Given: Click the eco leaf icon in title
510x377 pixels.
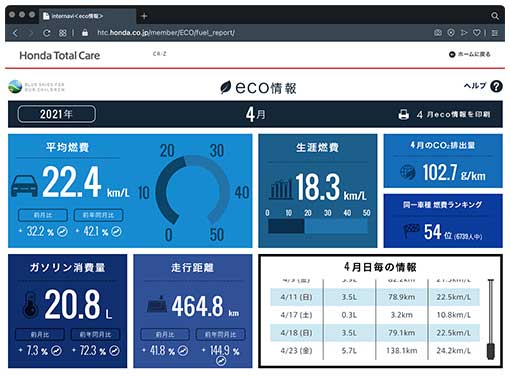Looking at the screenshot, I should 226,87.
